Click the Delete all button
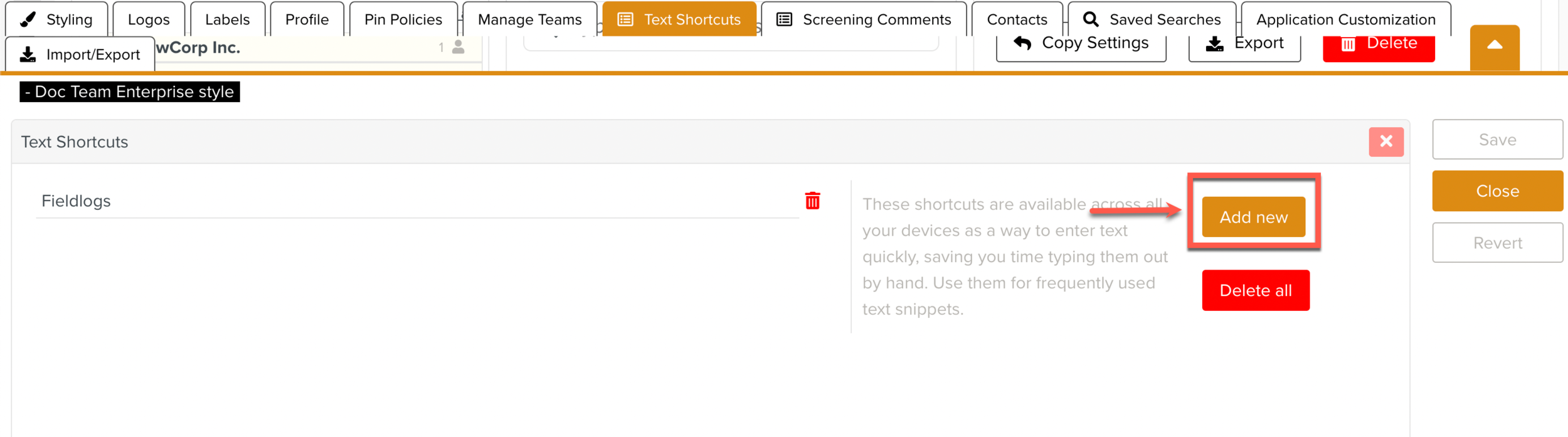The image size is (1568, 437). (1255, 290)
